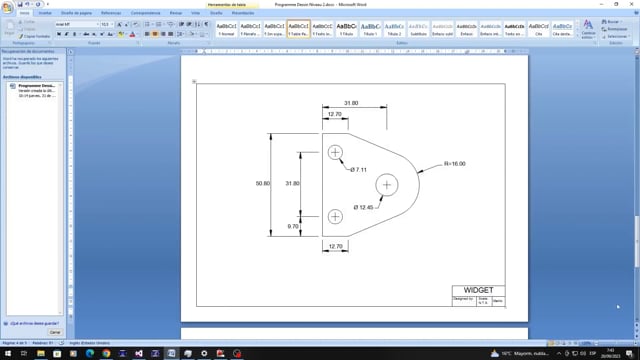Copy formatting with Copiar formato brush
The width and height of the screenshot is (640, 360).
point(34,36)
